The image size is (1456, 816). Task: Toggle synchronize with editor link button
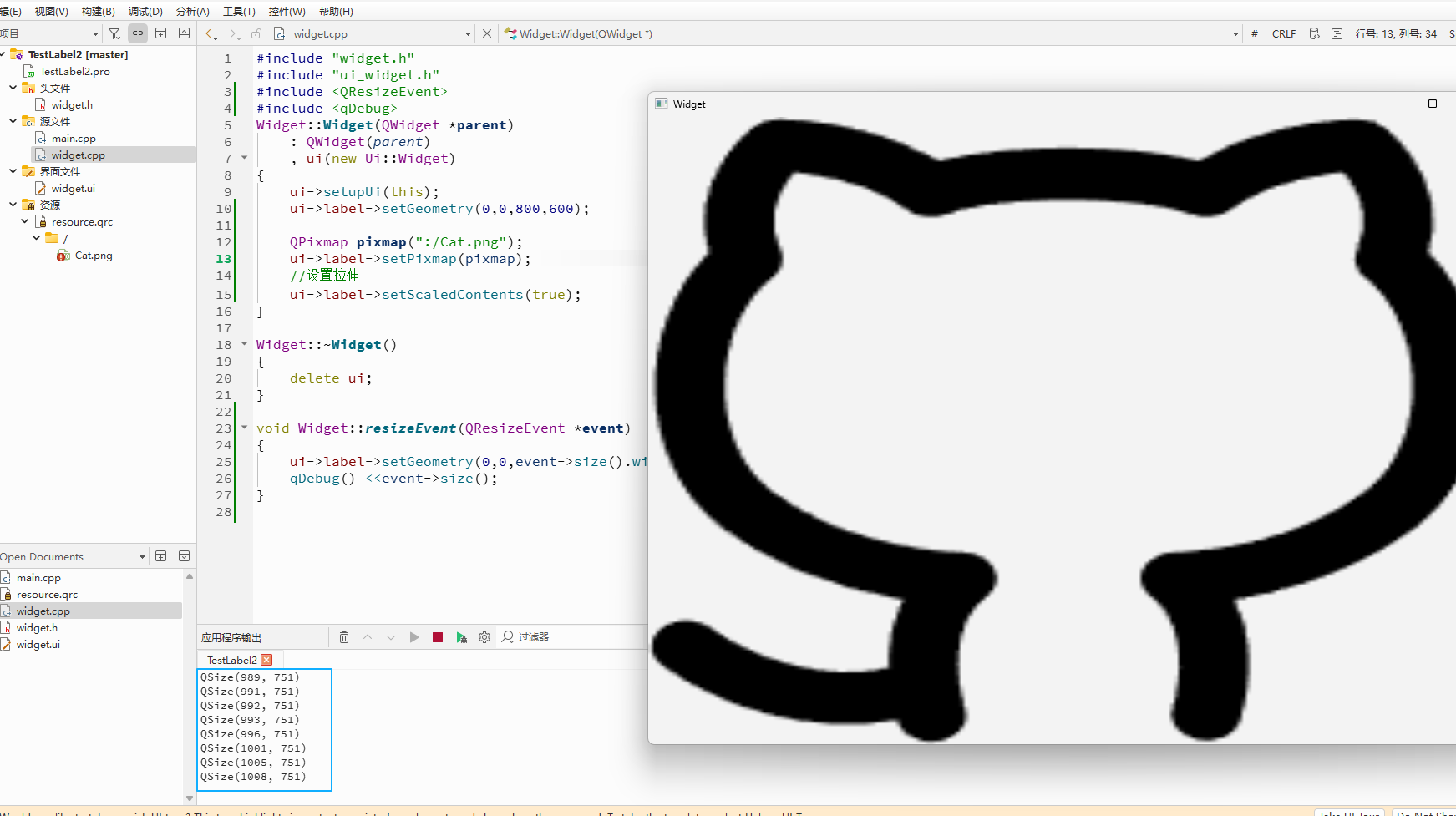(x=138, y=33)
